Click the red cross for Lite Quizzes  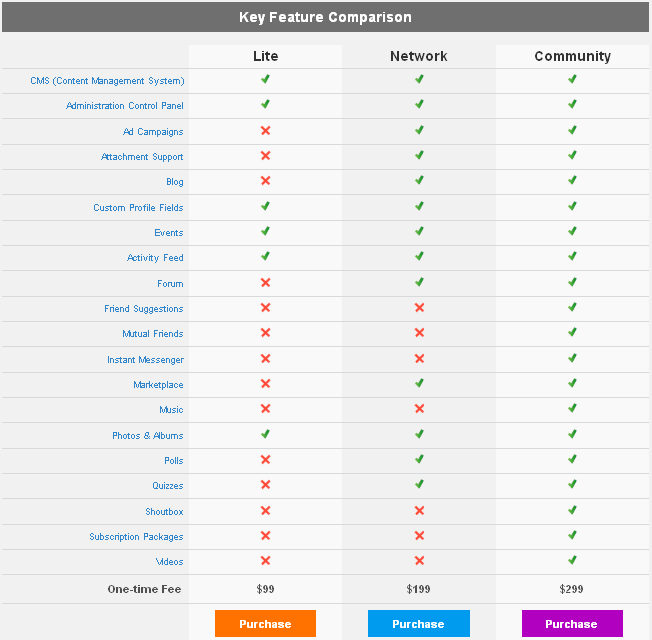(266, 486)
